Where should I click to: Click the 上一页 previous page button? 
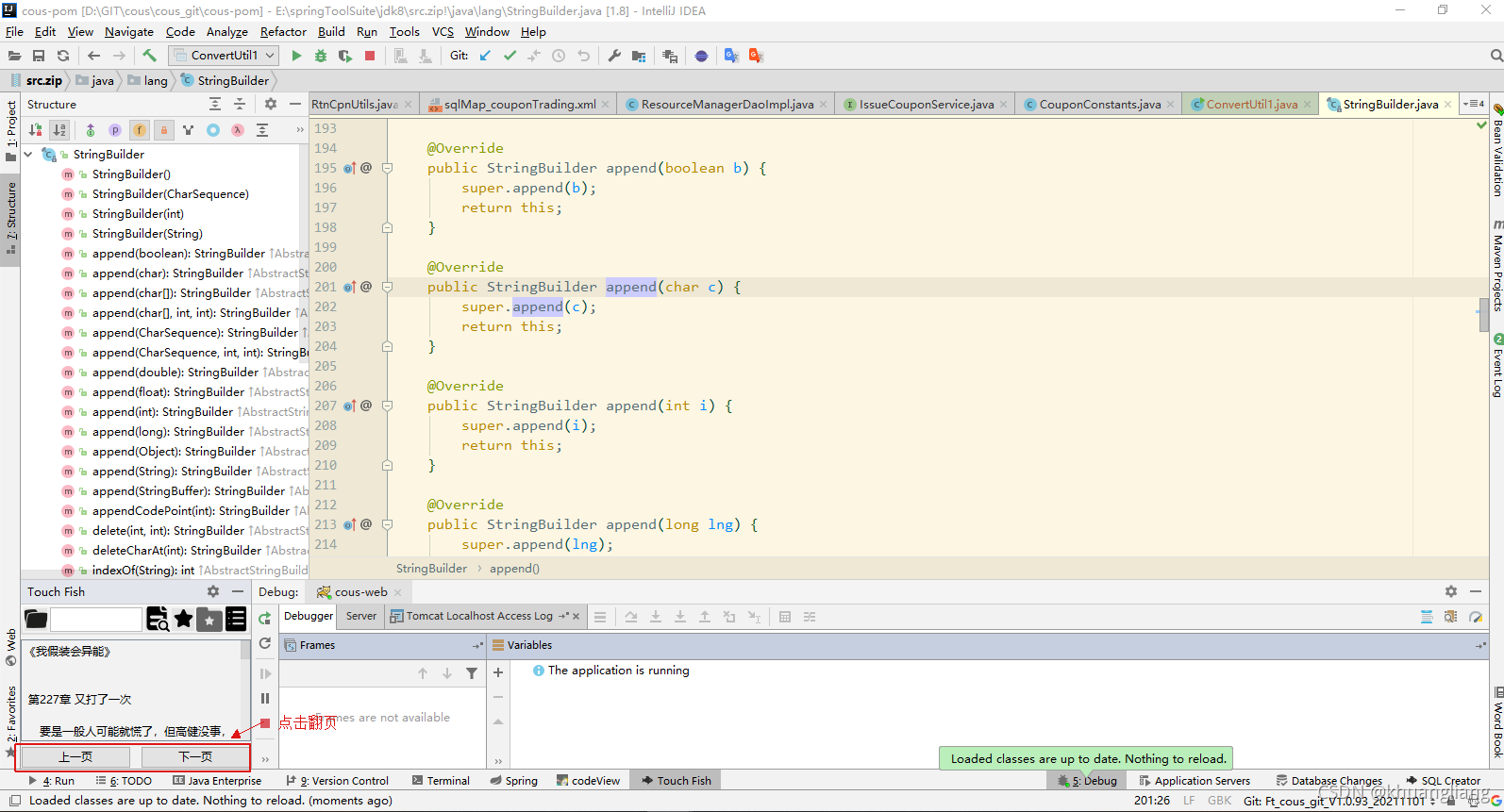[75, 757]
